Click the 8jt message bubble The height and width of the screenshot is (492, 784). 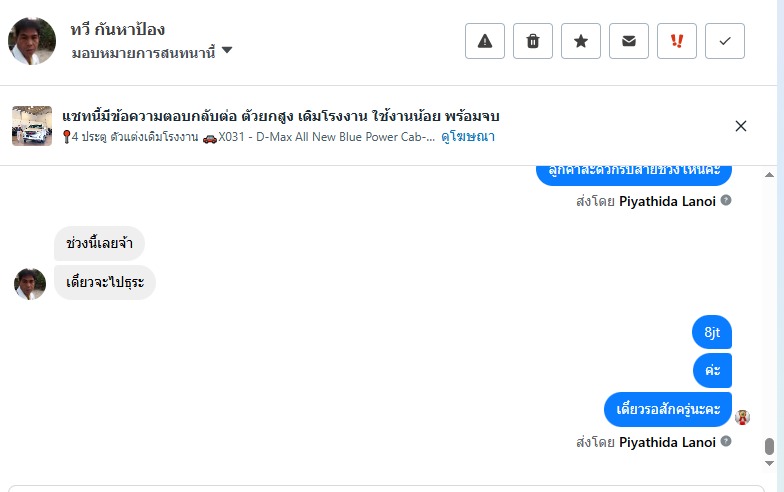(712, 333)
